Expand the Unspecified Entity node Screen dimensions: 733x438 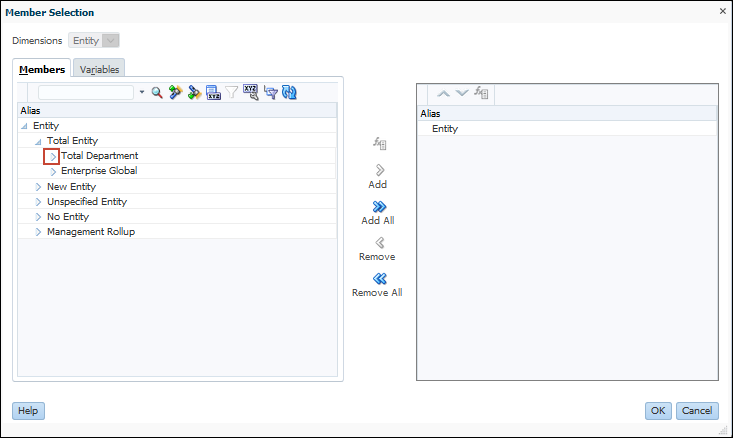coord(38,202)
